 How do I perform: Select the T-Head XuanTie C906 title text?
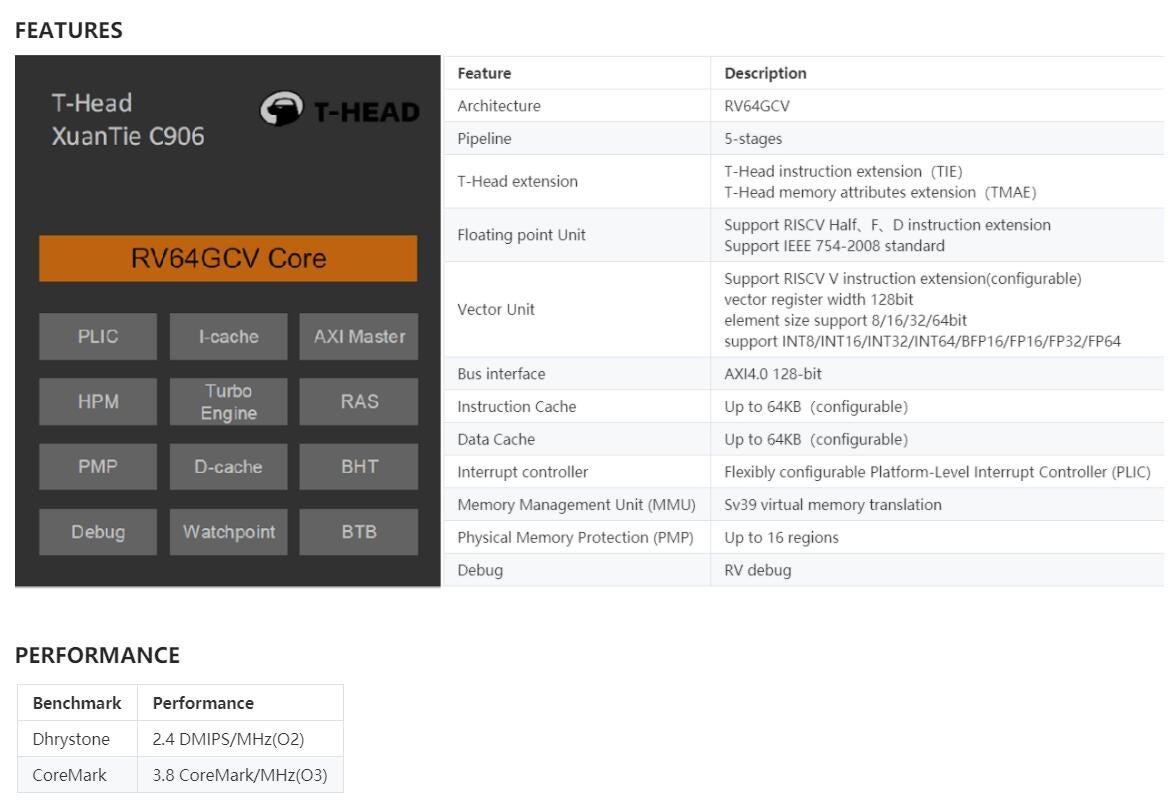[x=127, y=120]
